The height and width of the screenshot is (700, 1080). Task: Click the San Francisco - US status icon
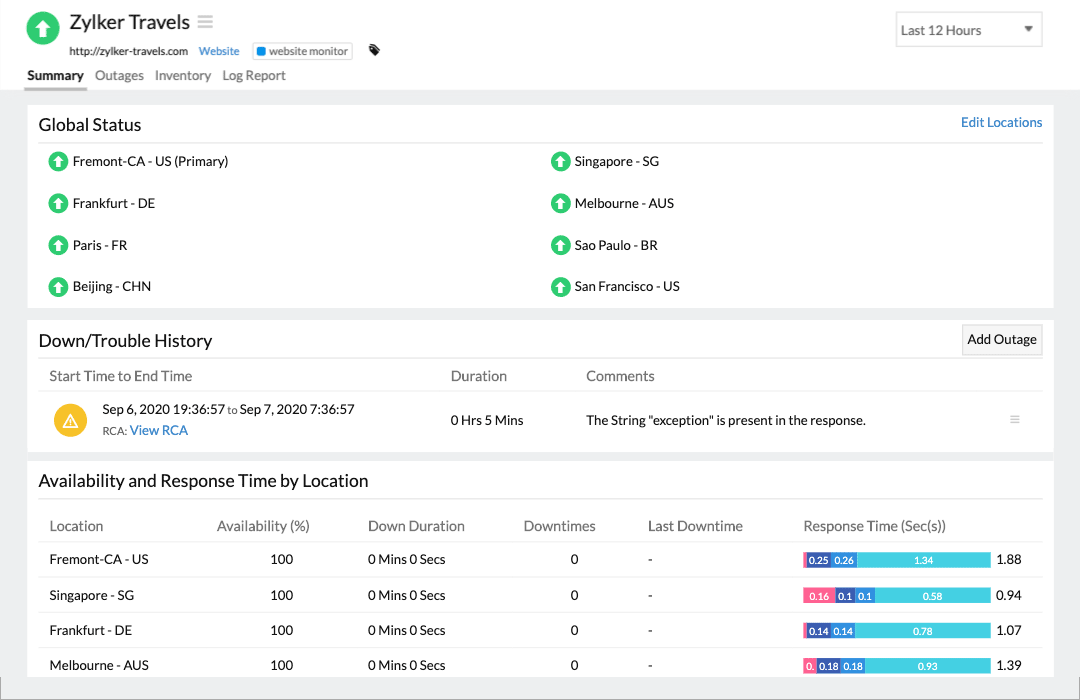click(560, 287)
